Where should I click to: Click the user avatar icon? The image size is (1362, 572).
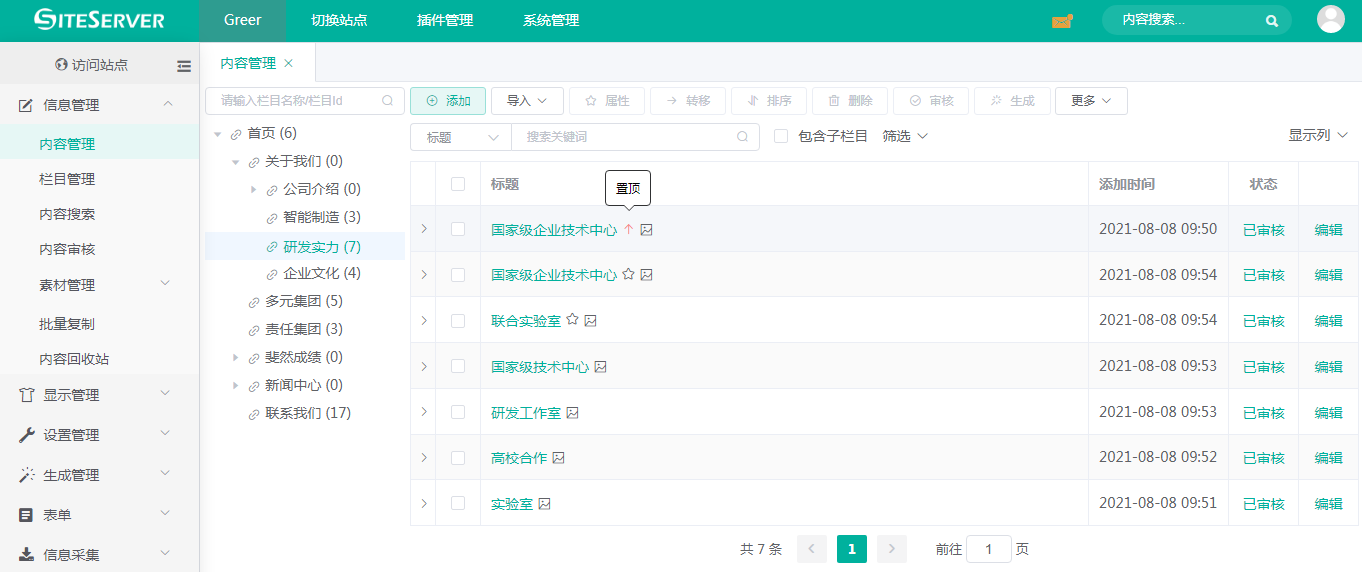pos(1331,20)
